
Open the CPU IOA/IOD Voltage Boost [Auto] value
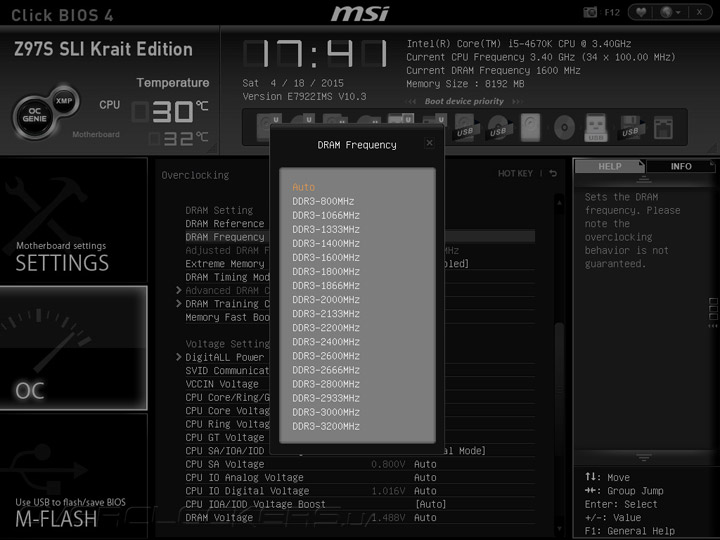point(430,504)
